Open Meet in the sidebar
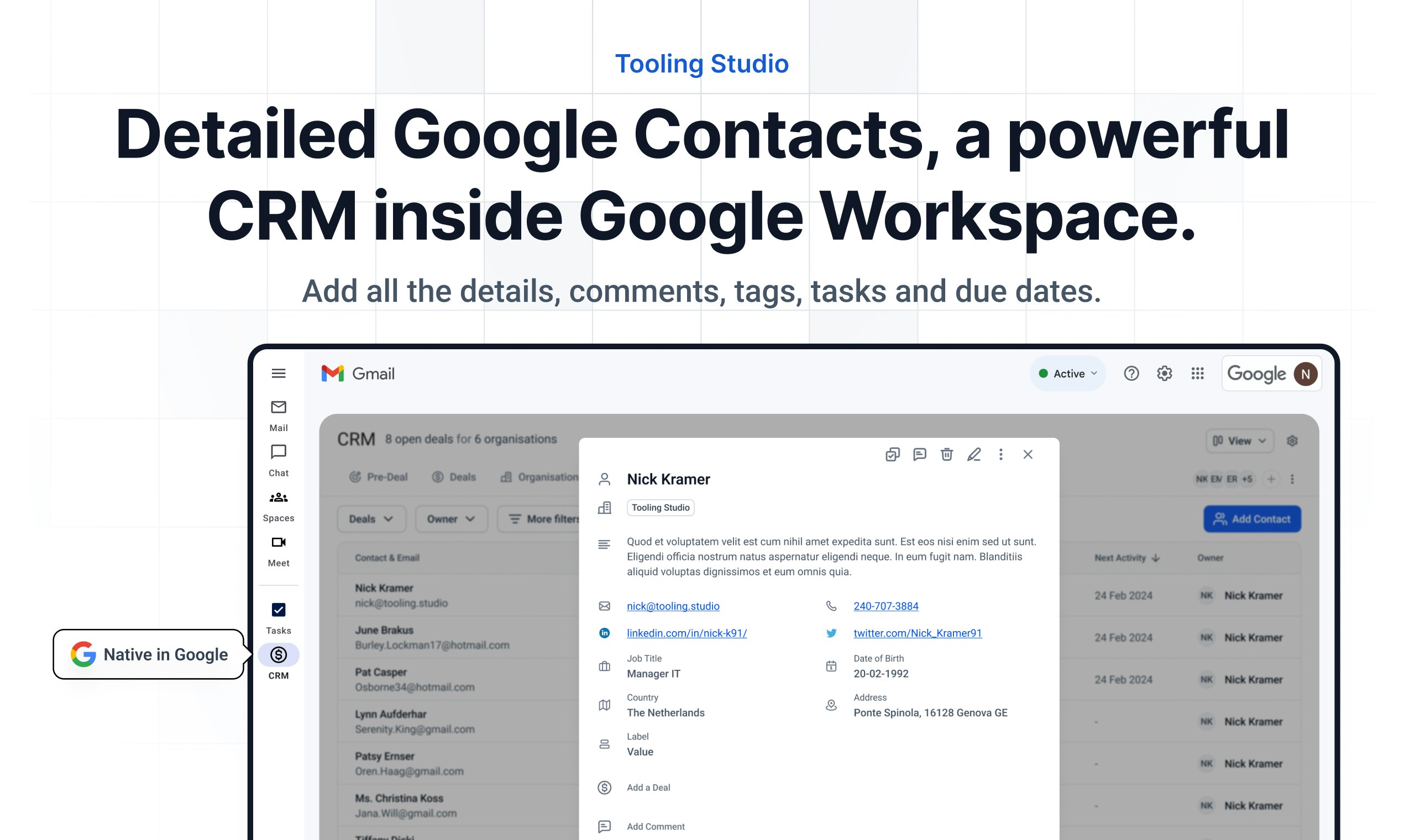Viewport: 1404px width, 840px height. coord(279,552)
